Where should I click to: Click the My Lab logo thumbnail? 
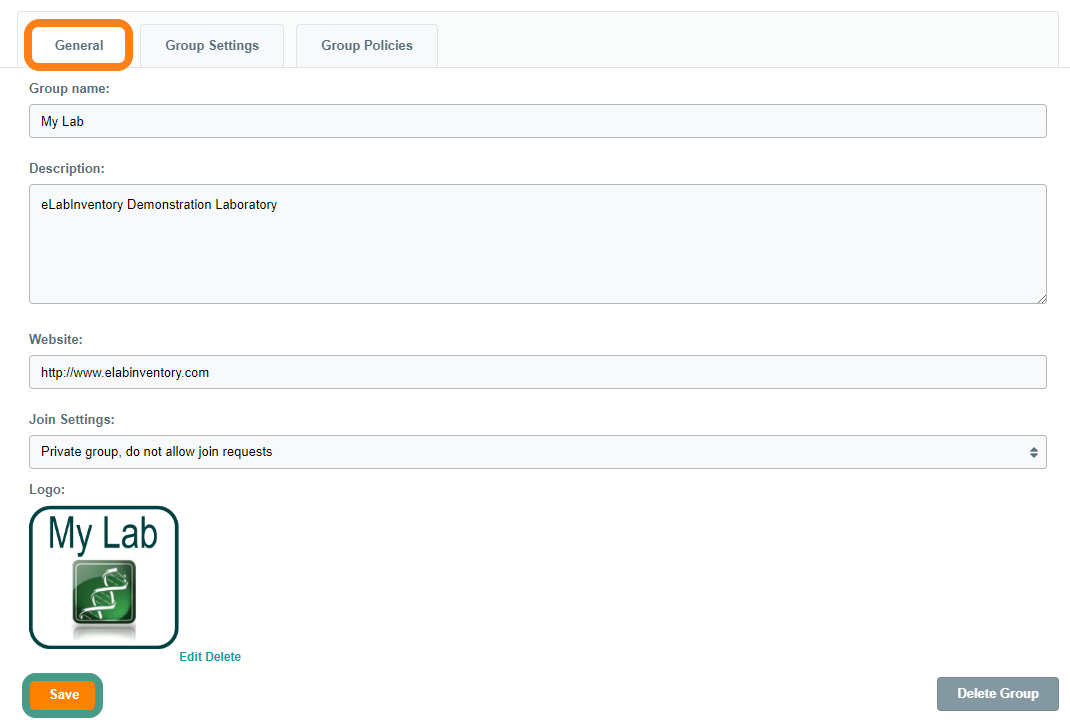click(x=104, y=576)
